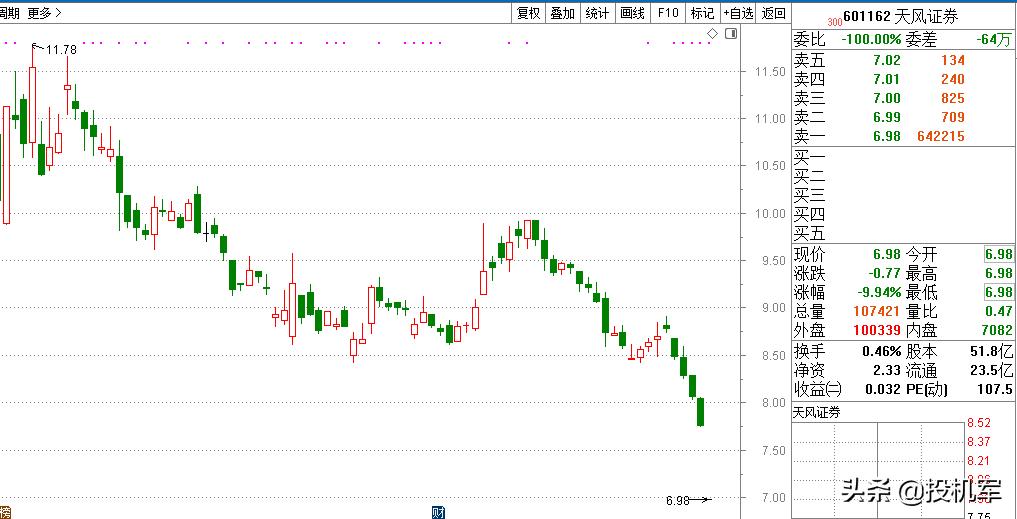
Task: Click the 股本 51.8亿 value
Action: click(994, 352)
